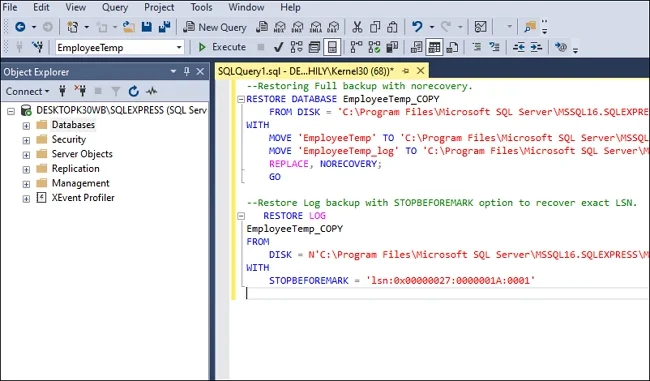Viewport: 650px width, 381px height.
Task: Click the New Query button
Action: [x=215, y=27]
